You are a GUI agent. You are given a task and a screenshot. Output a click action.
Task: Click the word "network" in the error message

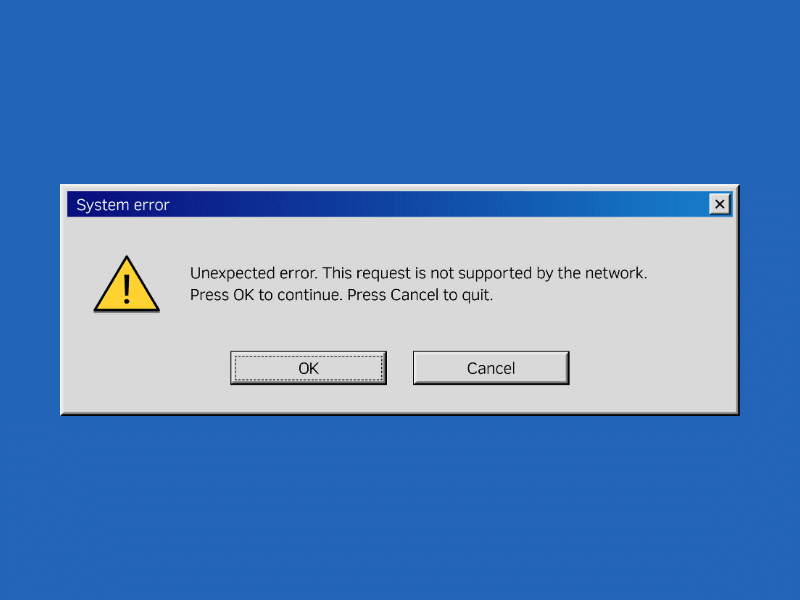click(x=614, y=273)
